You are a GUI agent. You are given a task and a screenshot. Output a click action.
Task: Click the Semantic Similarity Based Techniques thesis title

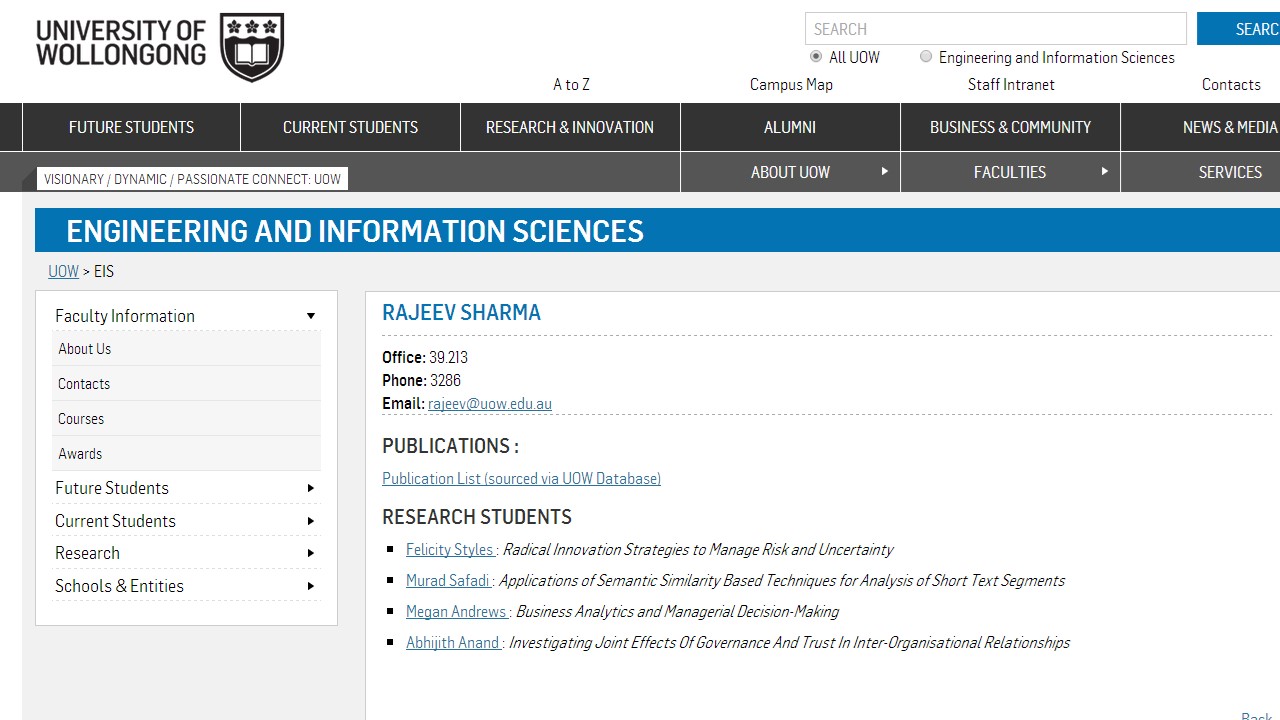782,581
